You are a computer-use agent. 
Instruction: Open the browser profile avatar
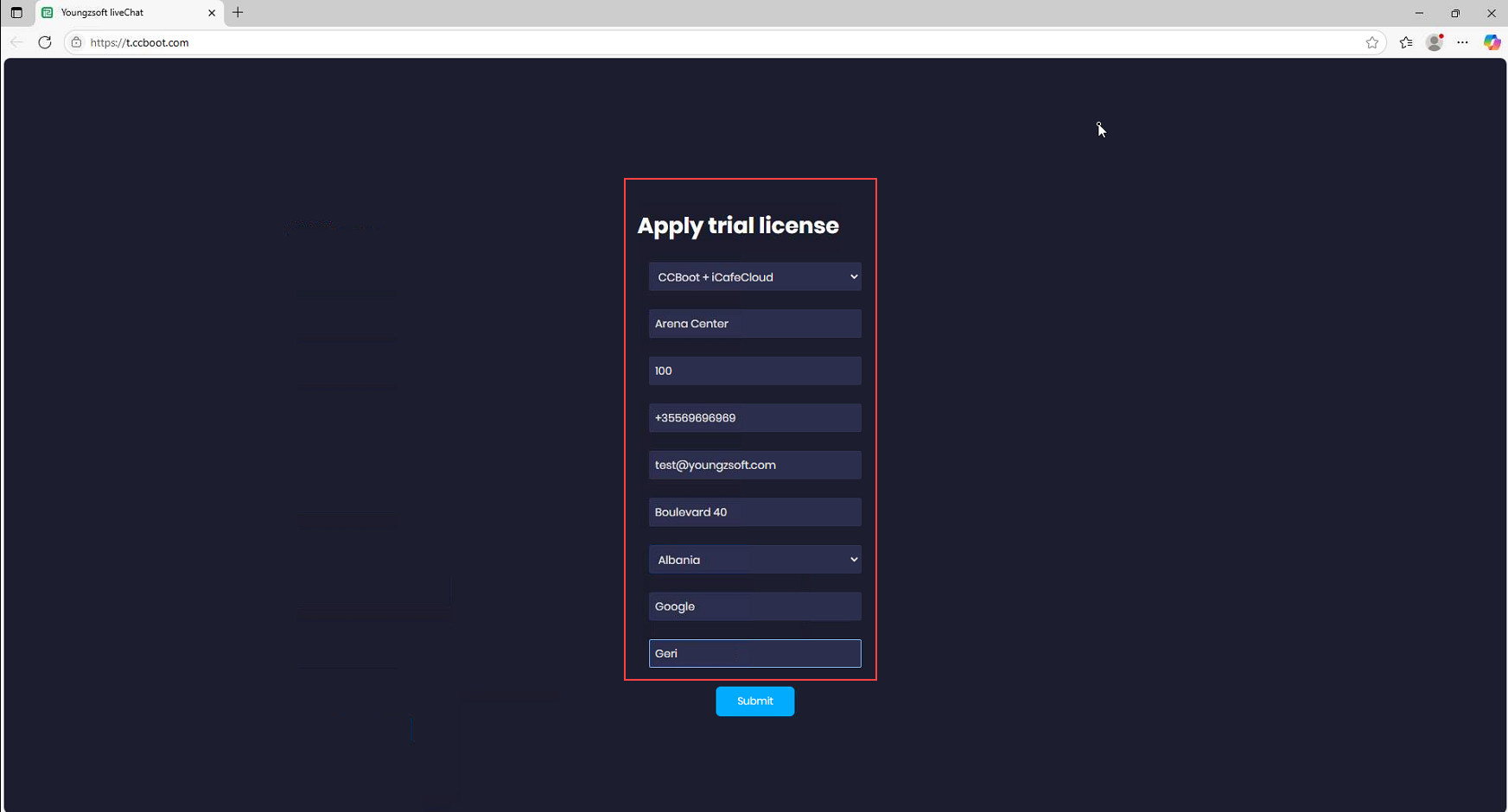[1435, 42]
